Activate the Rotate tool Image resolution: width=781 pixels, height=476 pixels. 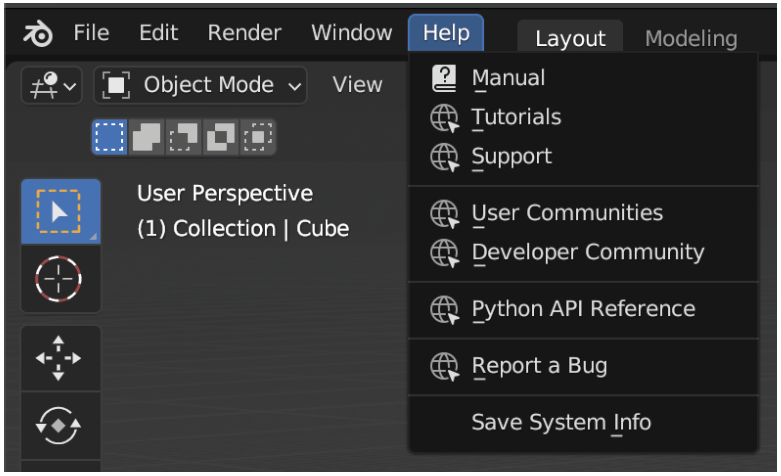point(61,426)
